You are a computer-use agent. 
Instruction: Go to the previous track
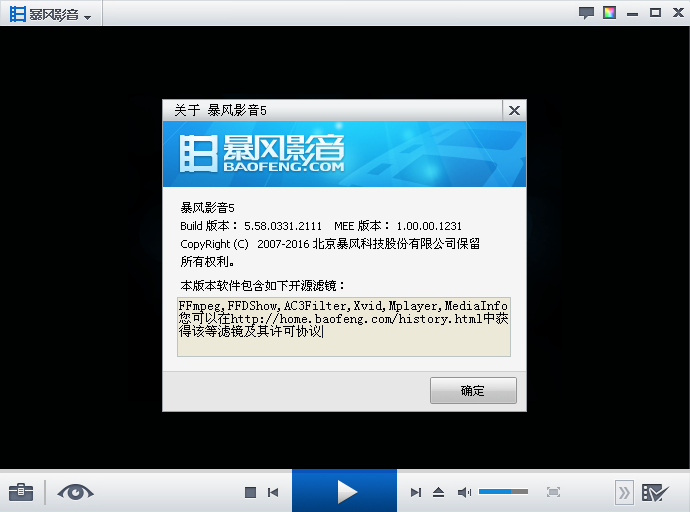(x=273, y=492)
